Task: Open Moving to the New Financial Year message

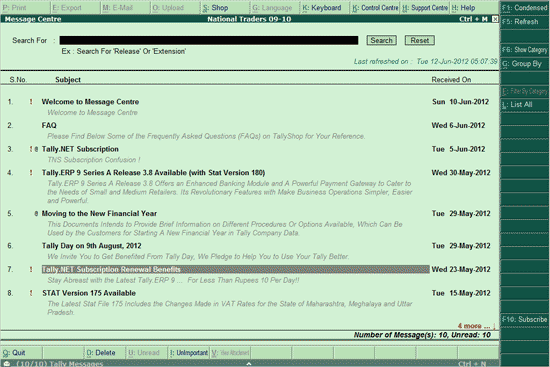Action: pyautogui.click(x=99, y=213)
